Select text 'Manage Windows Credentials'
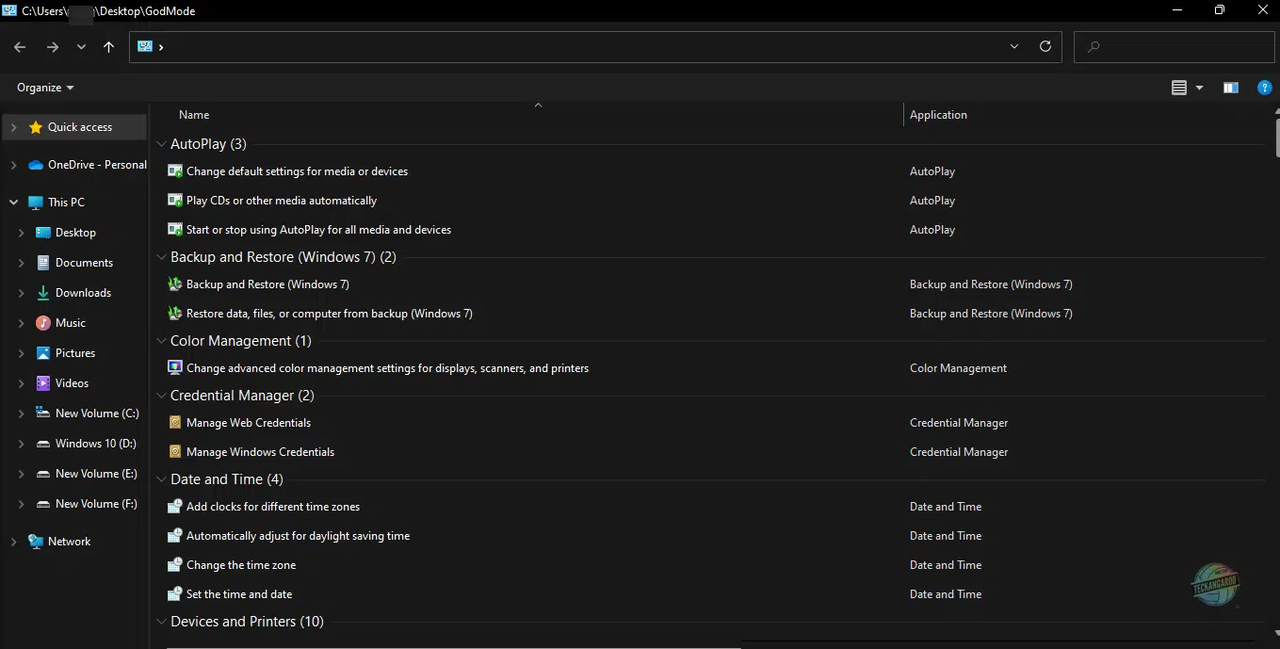Viewport: 1280px width, 649px height. coord(260,452)
